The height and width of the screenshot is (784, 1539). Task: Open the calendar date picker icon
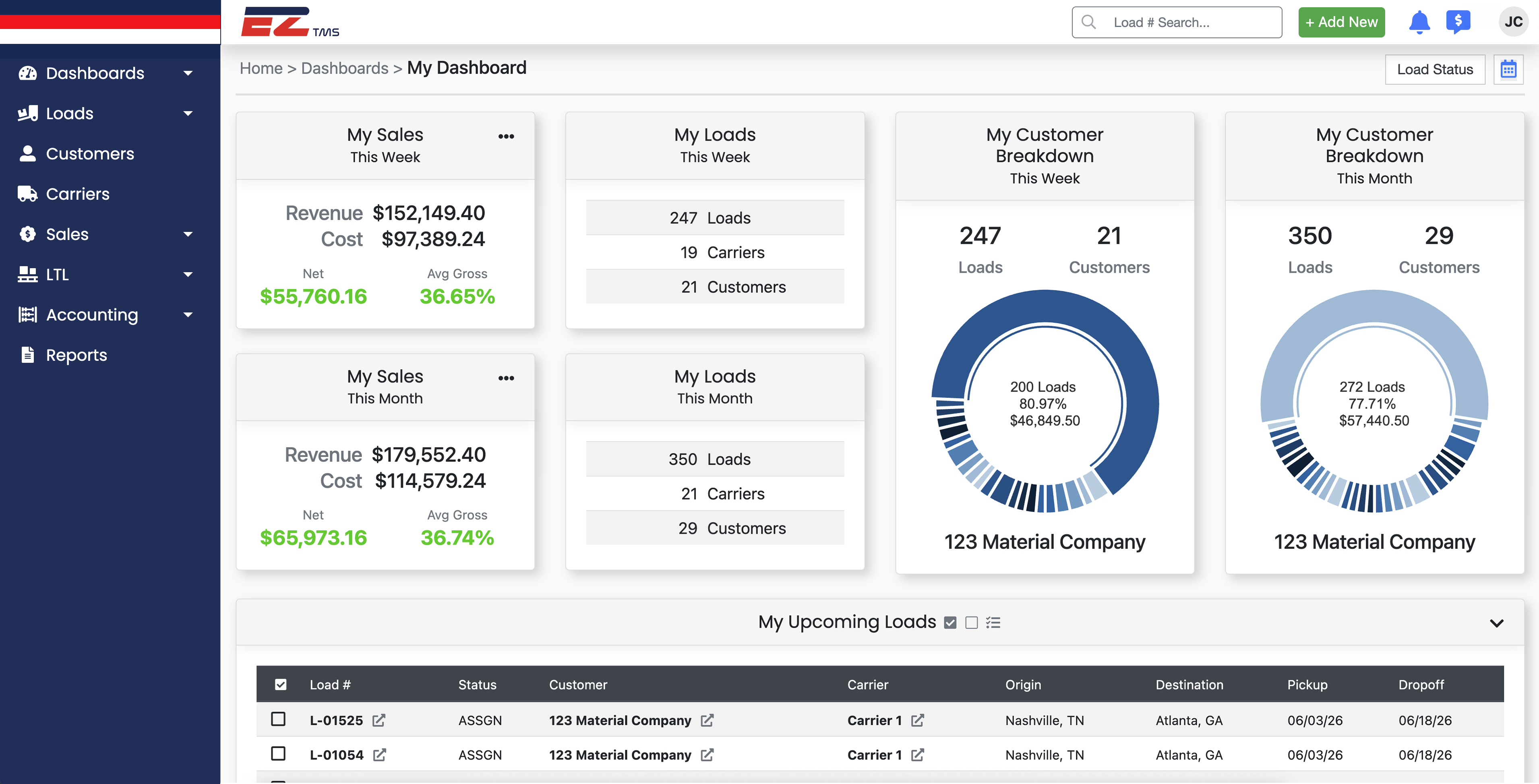(x=1508, y=69)
